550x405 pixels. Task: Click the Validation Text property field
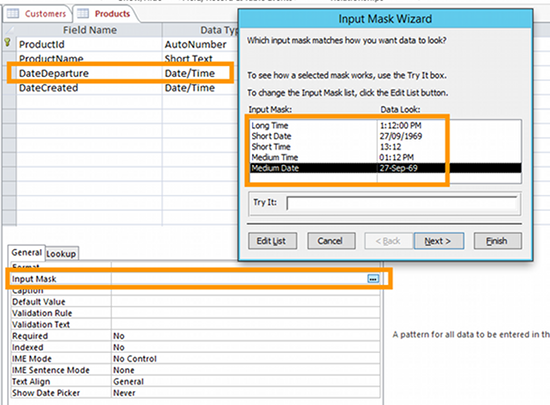(246, 324)
